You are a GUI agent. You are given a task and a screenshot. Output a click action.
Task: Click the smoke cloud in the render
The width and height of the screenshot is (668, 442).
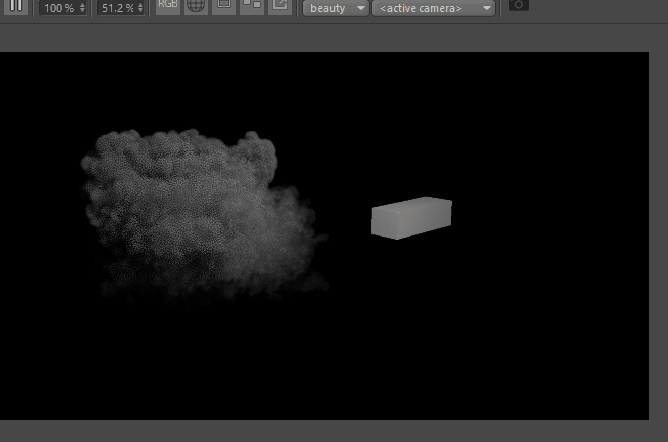(x=200, y=213)
